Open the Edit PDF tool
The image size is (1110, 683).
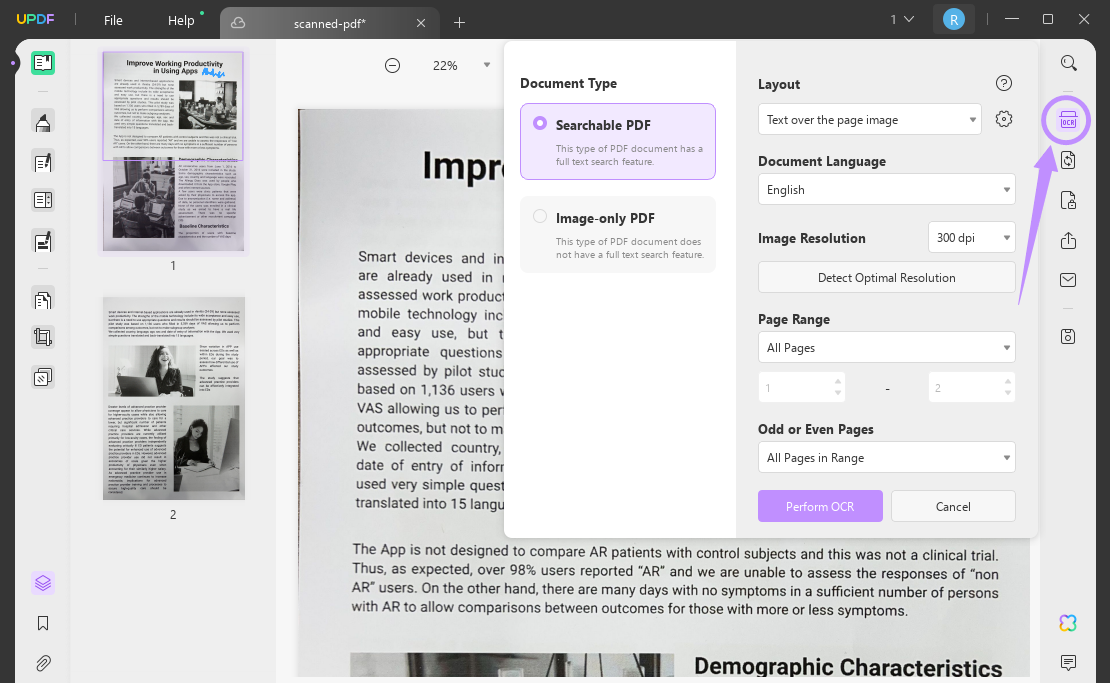(42, 162)
